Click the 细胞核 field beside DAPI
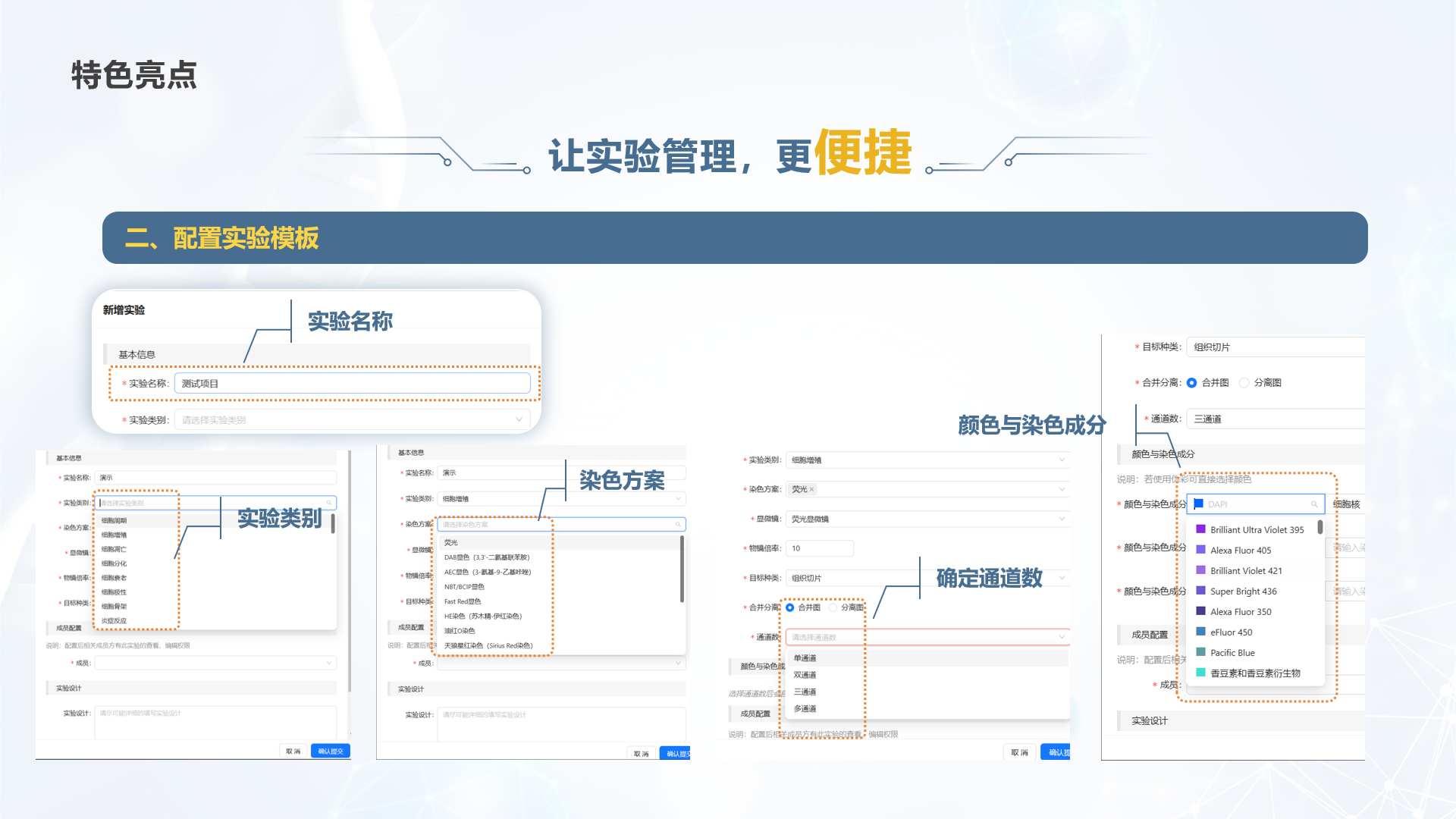1456x819 pixels. click(1347, 504)
